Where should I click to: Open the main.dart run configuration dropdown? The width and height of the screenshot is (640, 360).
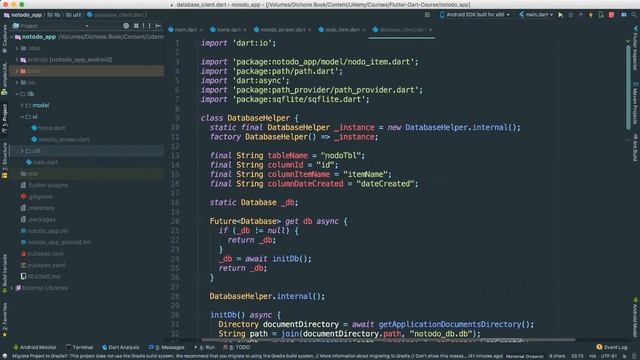coord(536,15)
